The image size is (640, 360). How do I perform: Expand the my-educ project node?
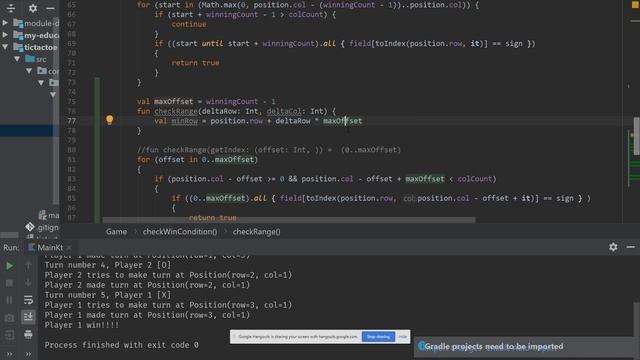pyautogui.click(x=5, y=35)
